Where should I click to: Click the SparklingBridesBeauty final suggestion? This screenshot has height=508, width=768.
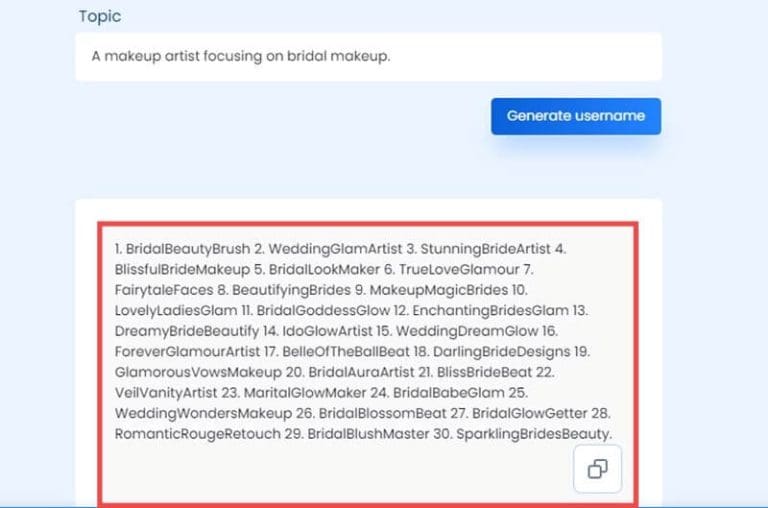click(x=534, y=434)
